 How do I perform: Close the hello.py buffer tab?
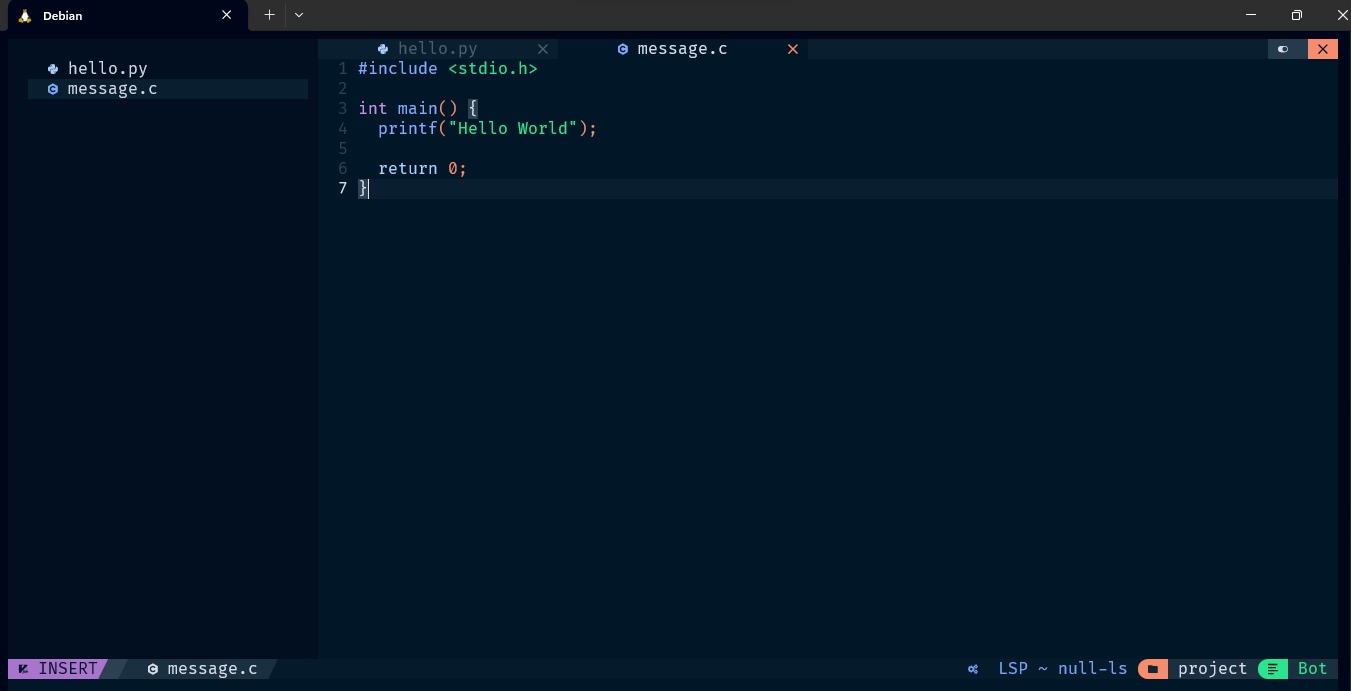click(543, 49)
